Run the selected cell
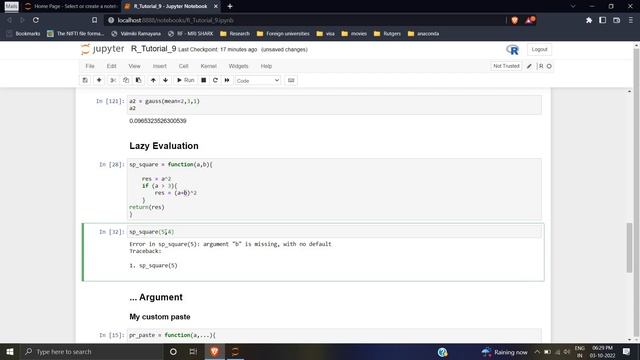The width and height of the screenshot is (640, 360). coord(185,80)
